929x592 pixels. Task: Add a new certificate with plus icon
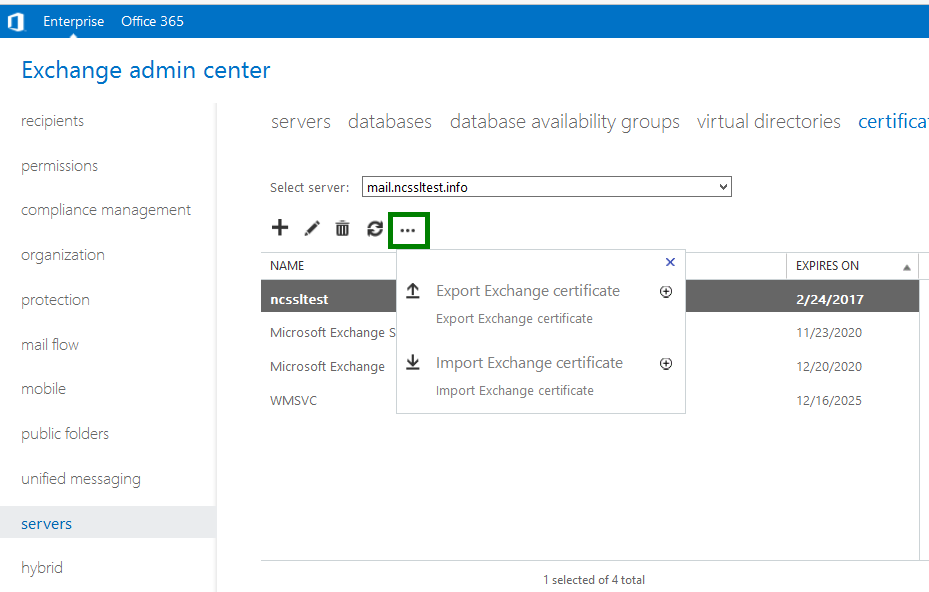(x=280, y=228)
